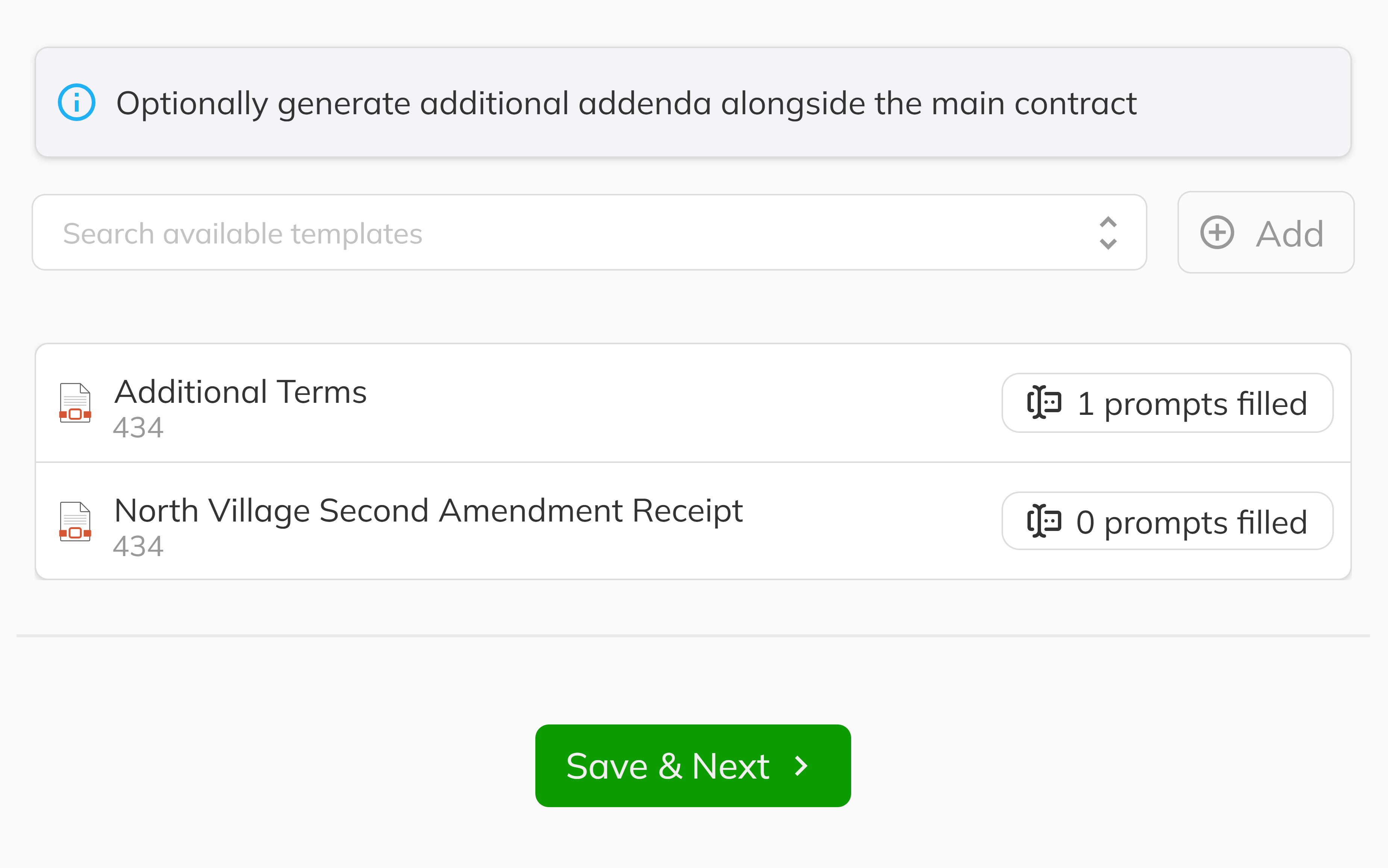Click the Save & Next button text
Viewport: 1388px width, 868px height.
[x=668, y=766]
